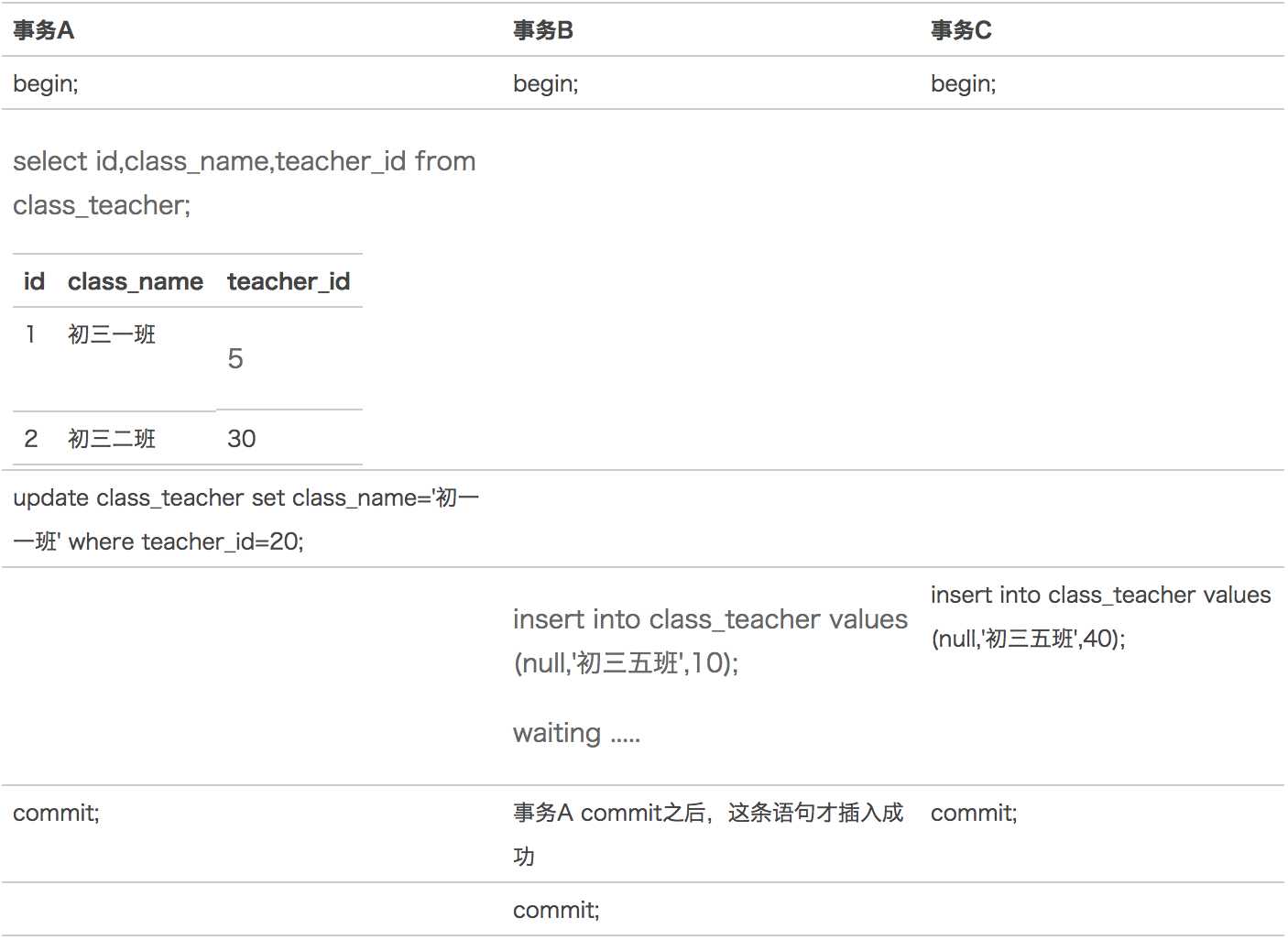Click begin; under 事务C
Viewport: 1288px width, 940px height.
(x=964, y=83)
